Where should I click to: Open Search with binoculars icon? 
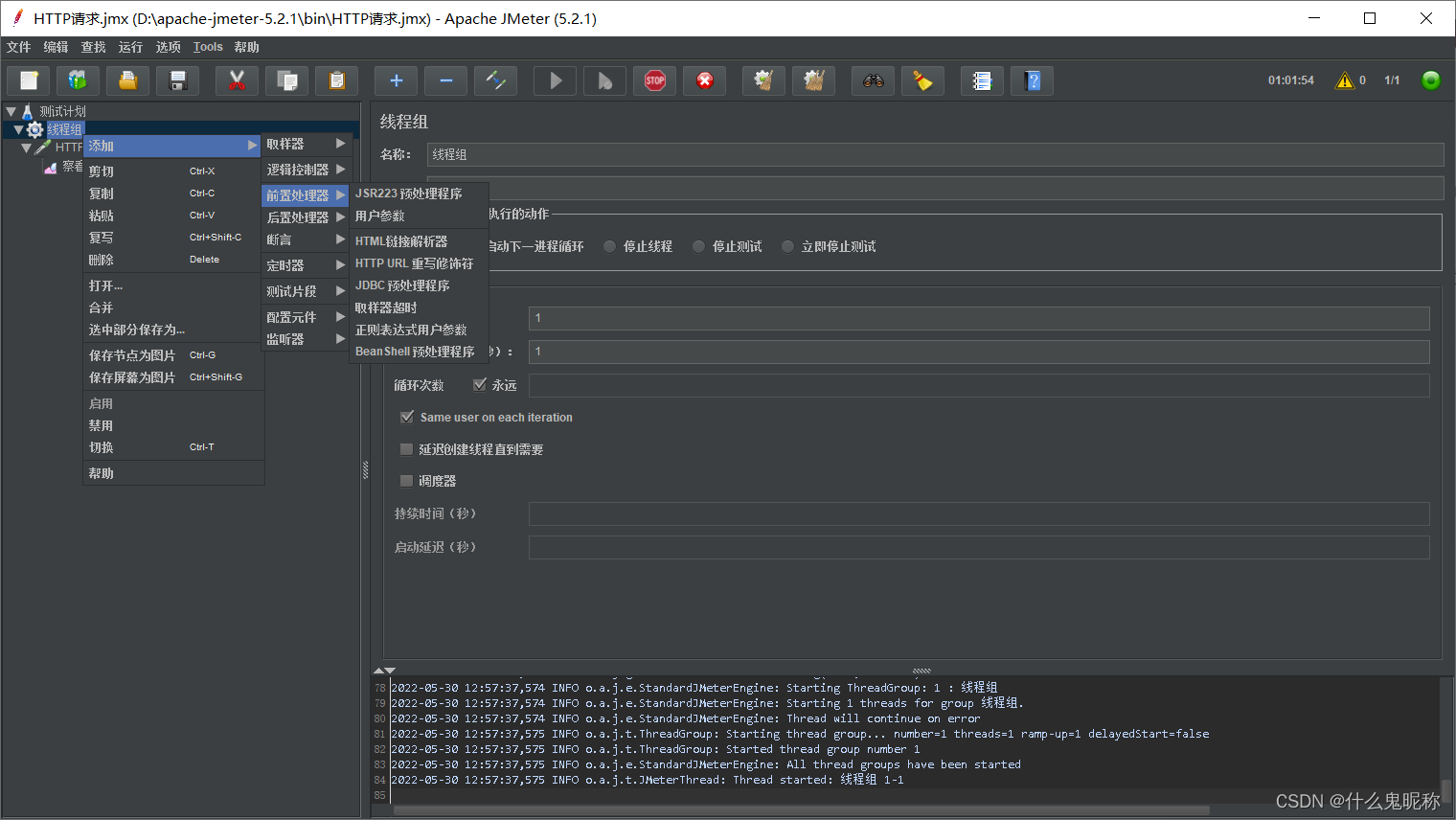click(x=874, y=80)
